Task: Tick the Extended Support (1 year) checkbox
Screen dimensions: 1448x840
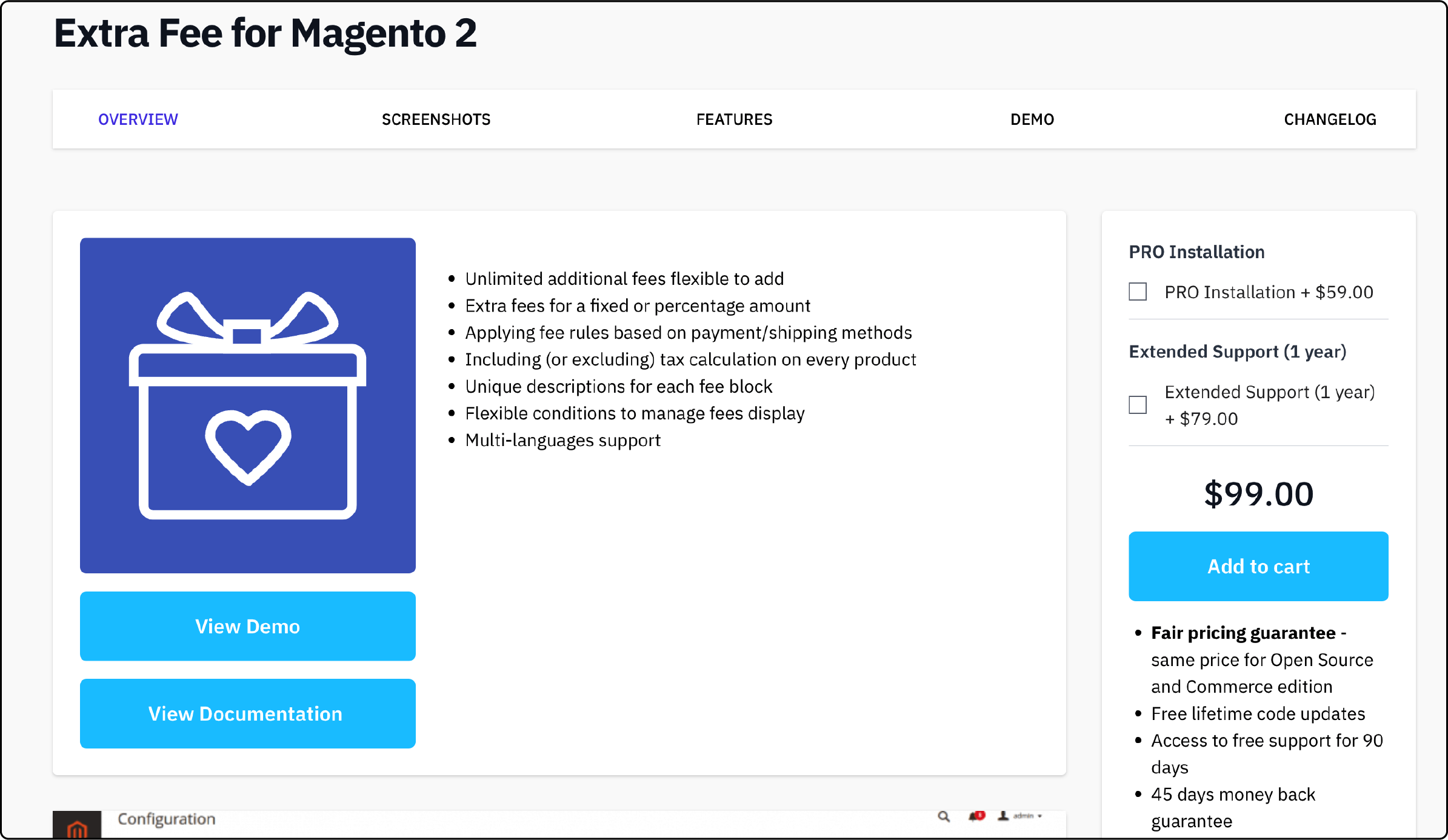Action: pos(1138,405)
